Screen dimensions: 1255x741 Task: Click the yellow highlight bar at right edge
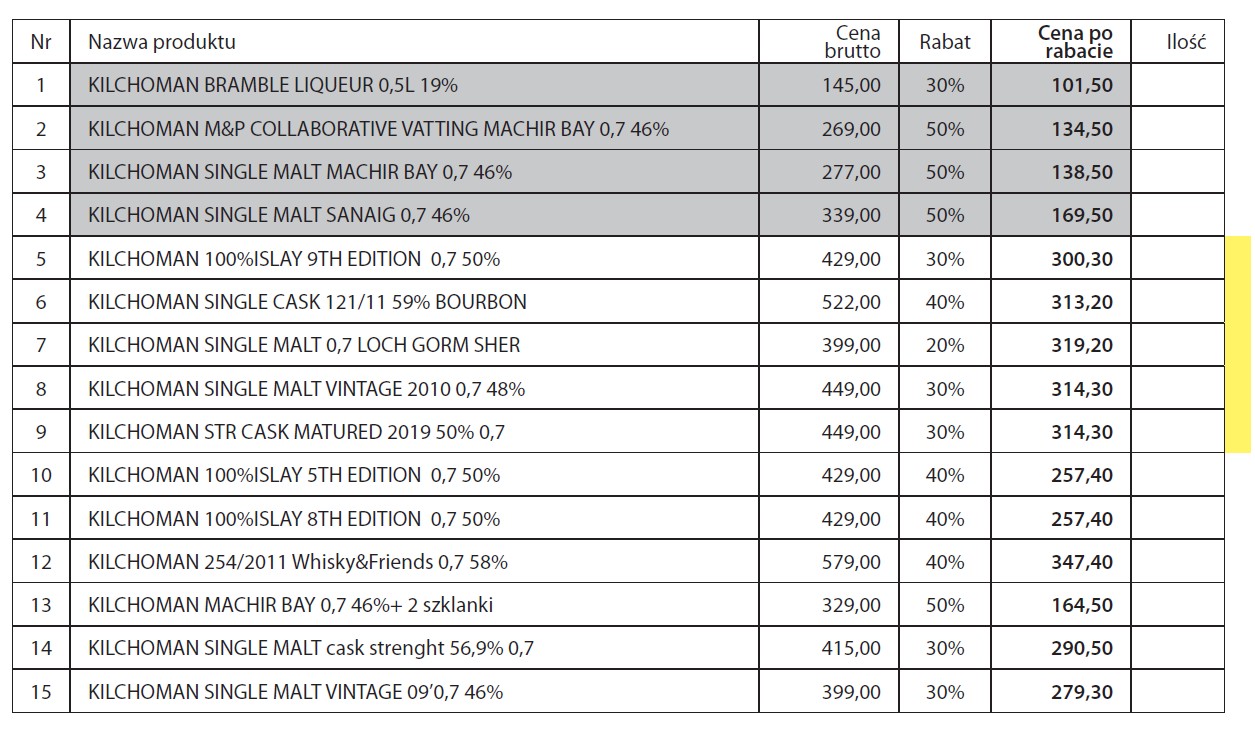[x=1239, y=344]
